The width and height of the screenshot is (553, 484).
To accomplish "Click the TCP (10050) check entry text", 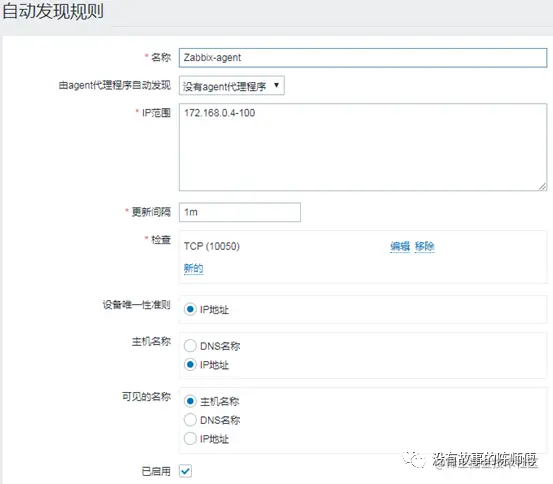I will [212, 246].
